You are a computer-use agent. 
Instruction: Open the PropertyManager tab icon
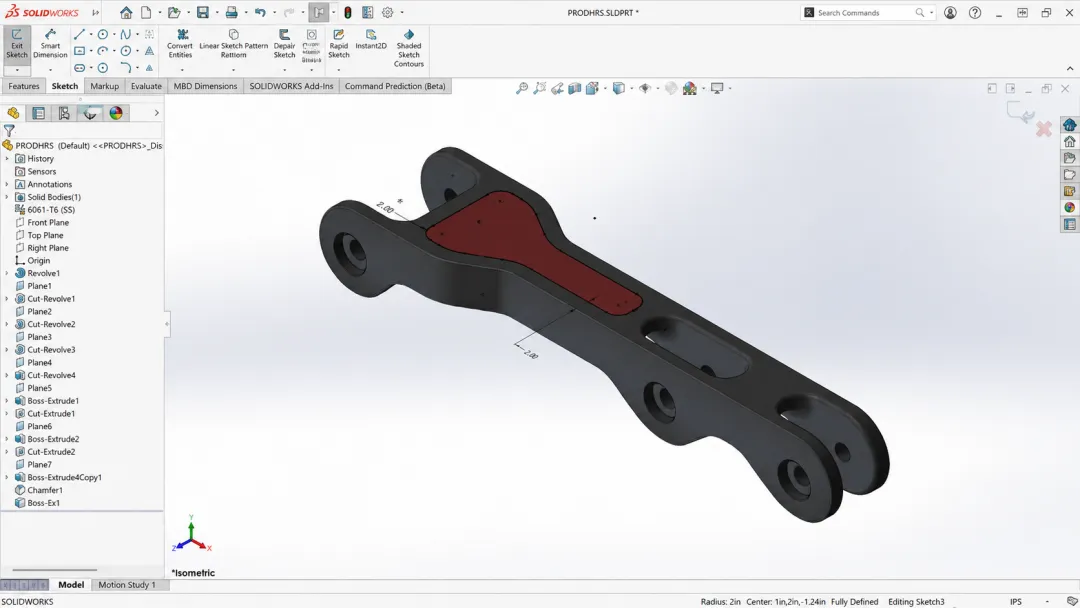[39, 113]
